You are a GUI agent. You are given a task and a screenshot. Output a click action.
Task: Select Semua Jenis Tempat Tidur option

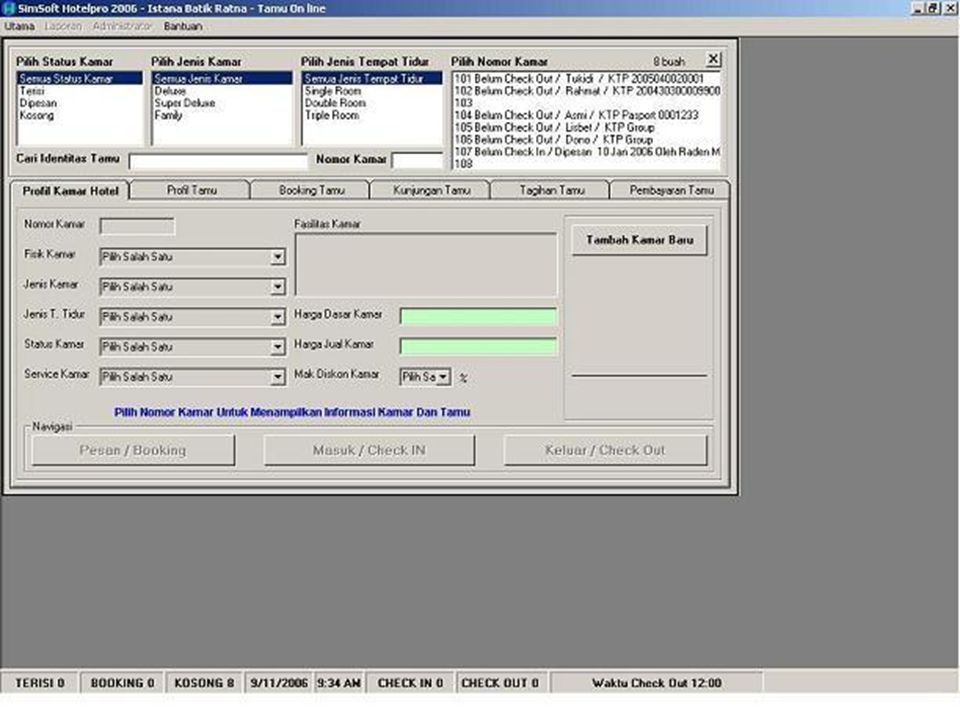pos(372,78)
